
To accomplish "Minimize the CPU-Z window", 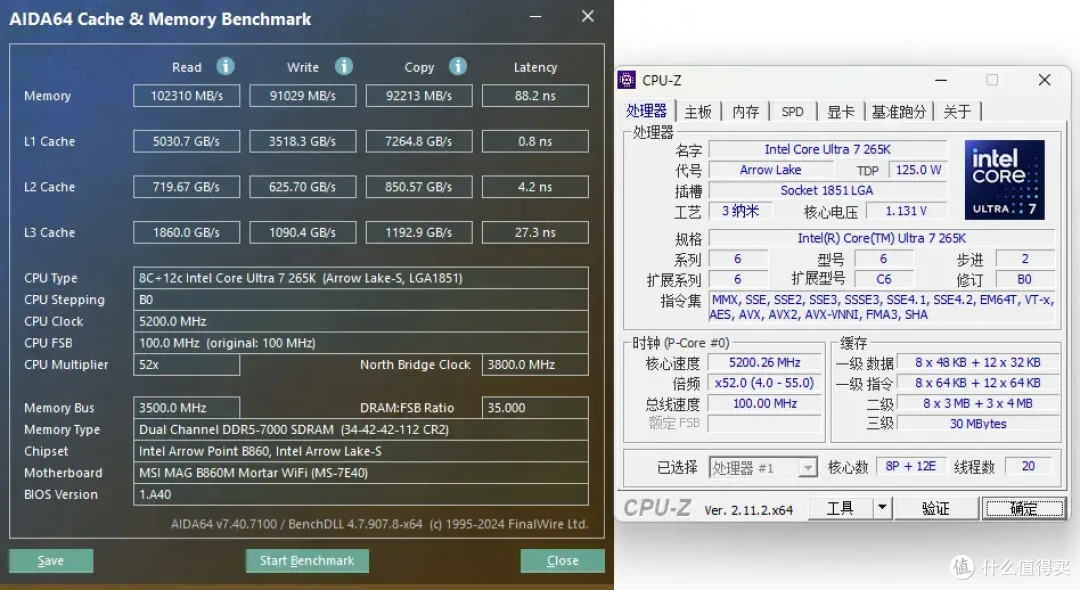I will (x=941, y=80).
